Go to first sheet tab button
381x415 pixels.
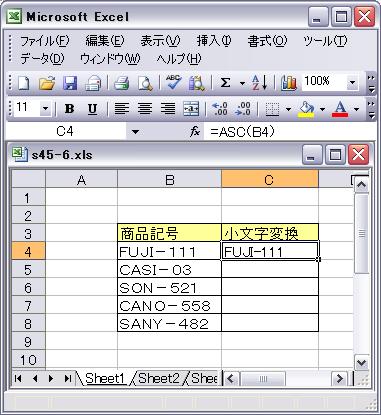click(x=18, y=379)
